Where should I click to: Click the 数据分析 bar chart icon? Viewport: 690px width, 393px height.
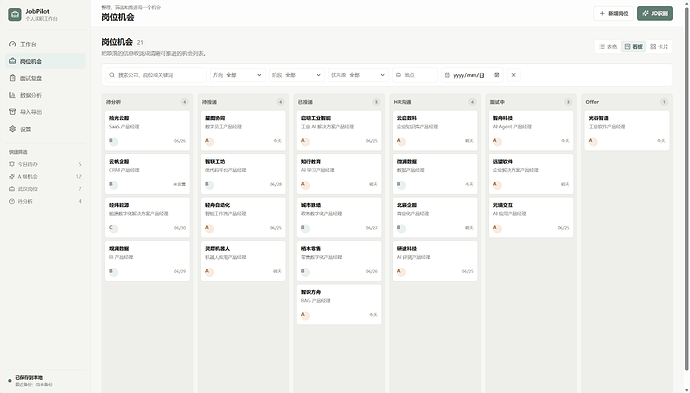pos(12,95)
